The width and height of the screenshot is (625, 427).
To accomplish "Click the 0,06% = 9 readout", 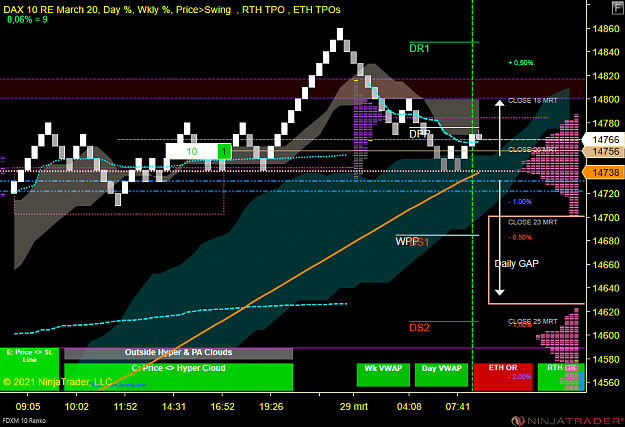I will point(27,20).
